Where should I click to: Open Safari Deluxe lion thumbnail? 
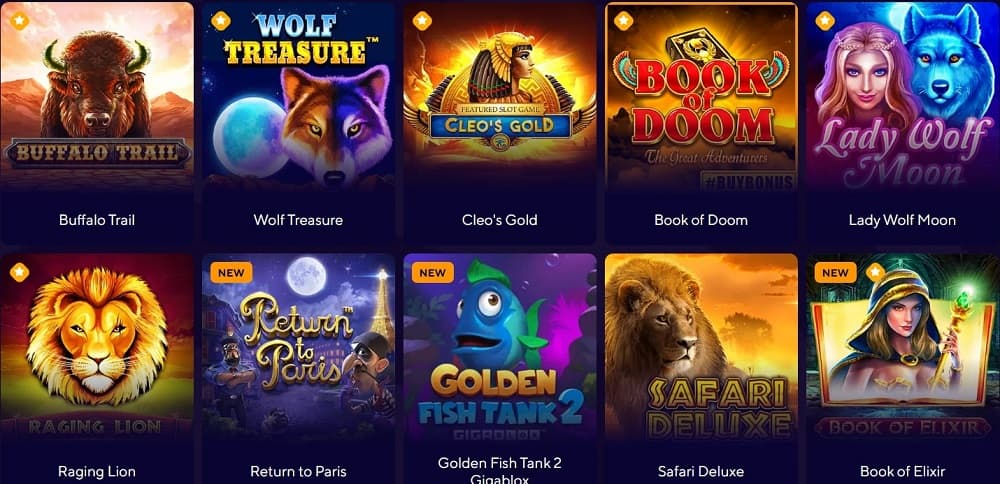pos(702,349)
